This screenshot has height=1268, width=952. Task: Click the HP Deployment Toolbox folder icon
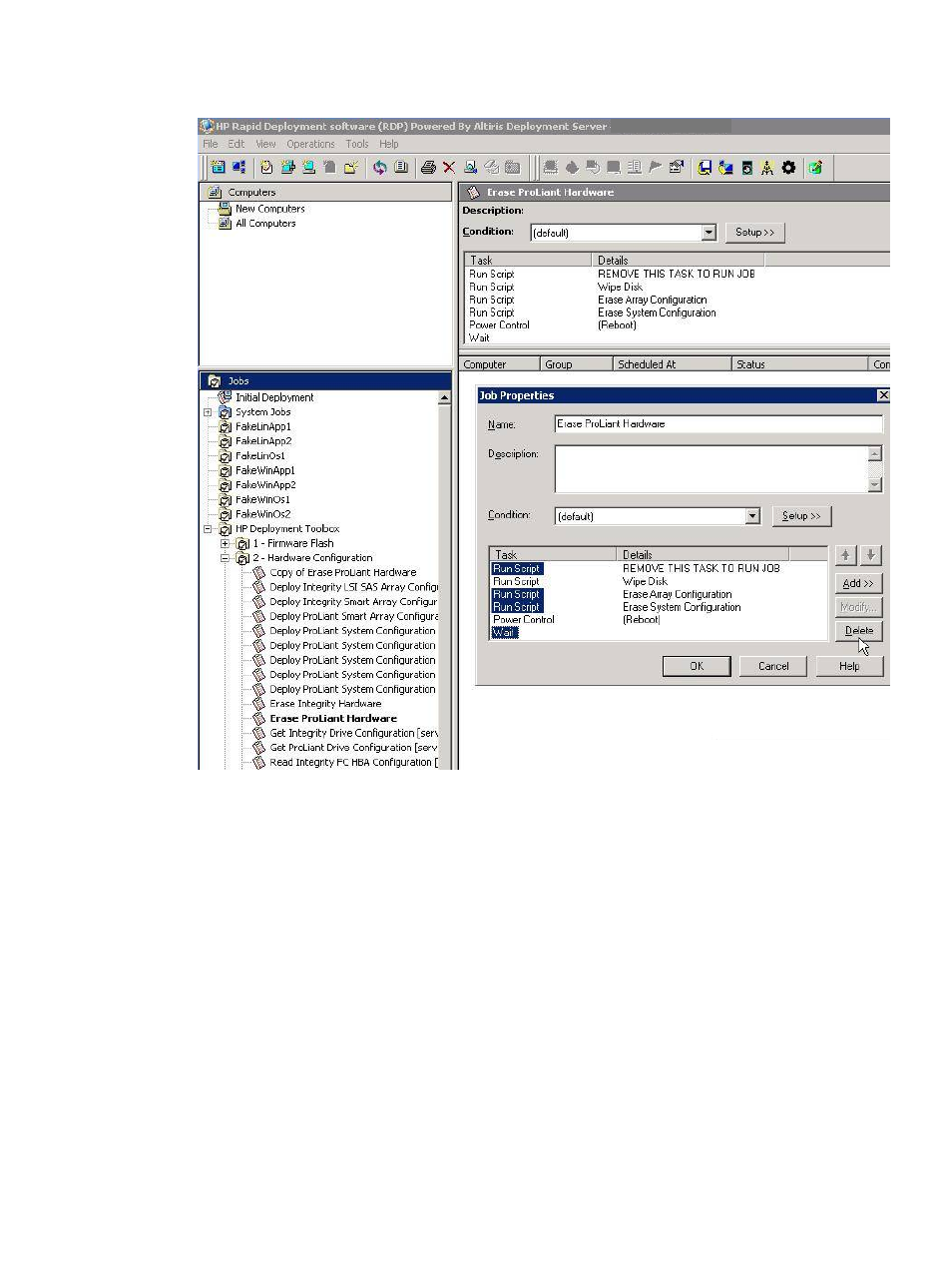click(x=225, y=529)
